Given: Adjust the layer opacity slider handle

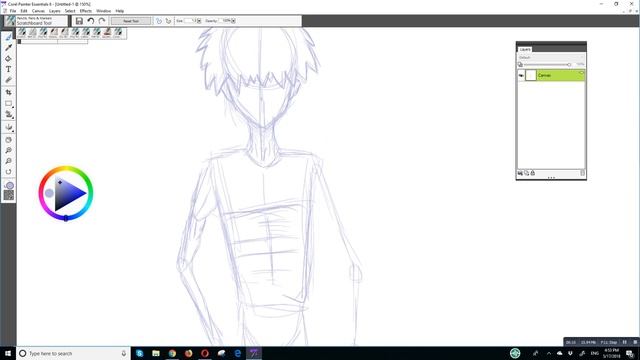Looking at the screenshot, I should (x=569, y=64).
